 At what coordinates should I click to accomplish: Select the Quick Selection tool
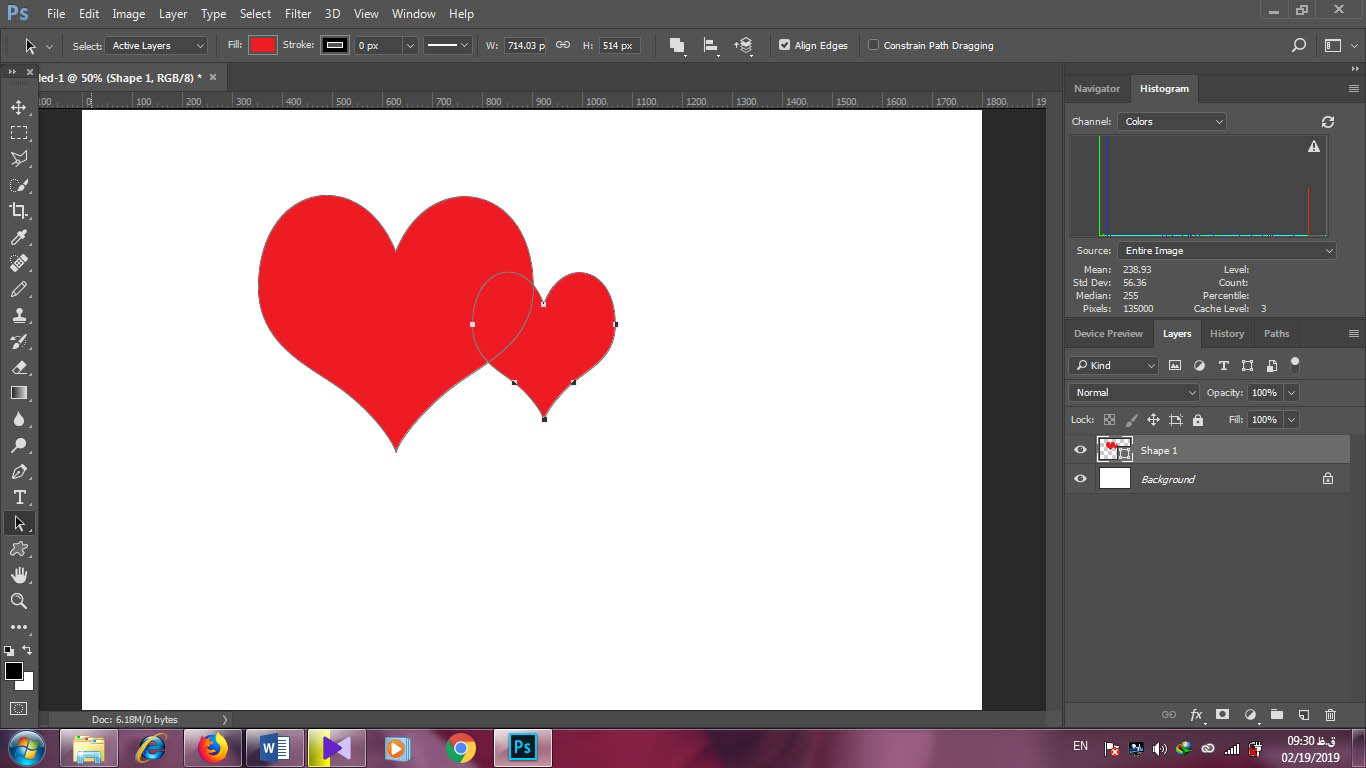(x=18, y=185)
